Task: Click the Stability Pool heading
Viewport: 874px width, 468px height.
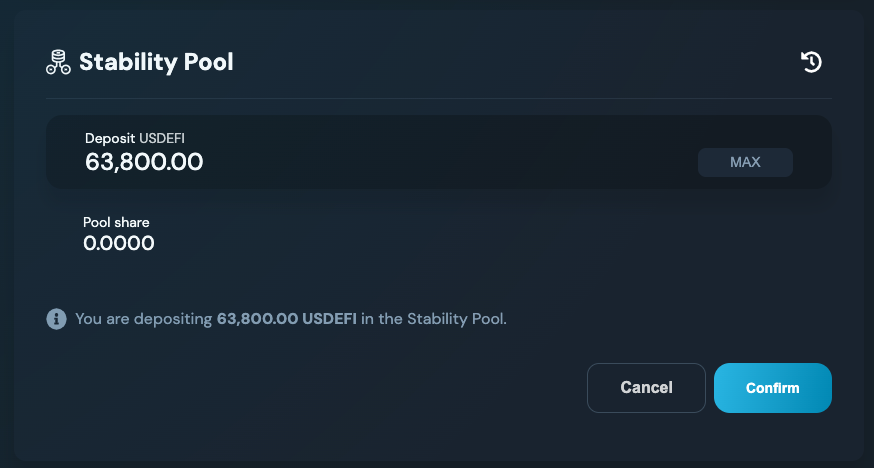Action: pyautogui.click(x=156, y=62)
